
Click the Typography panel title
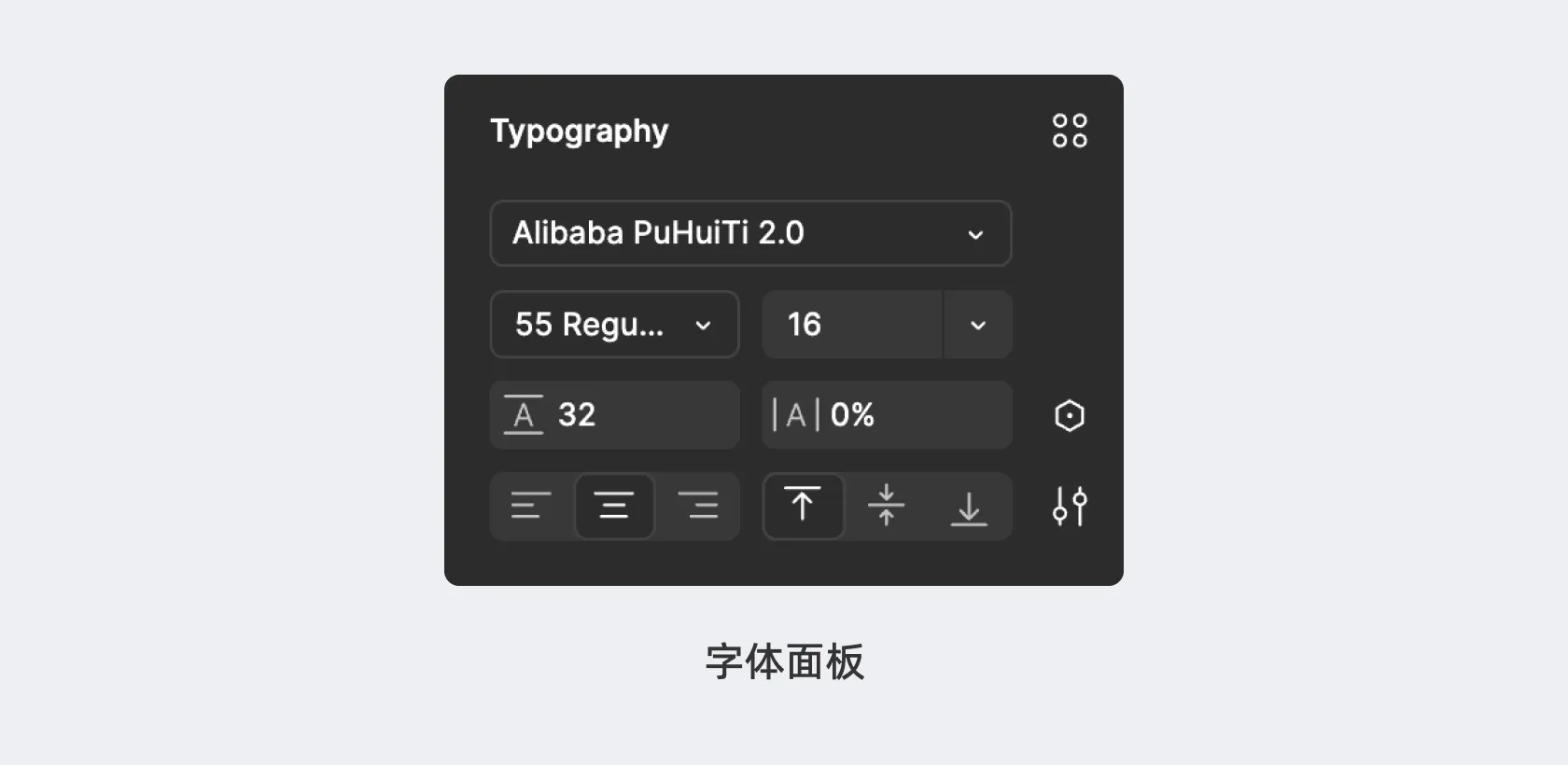pos(579,132)
